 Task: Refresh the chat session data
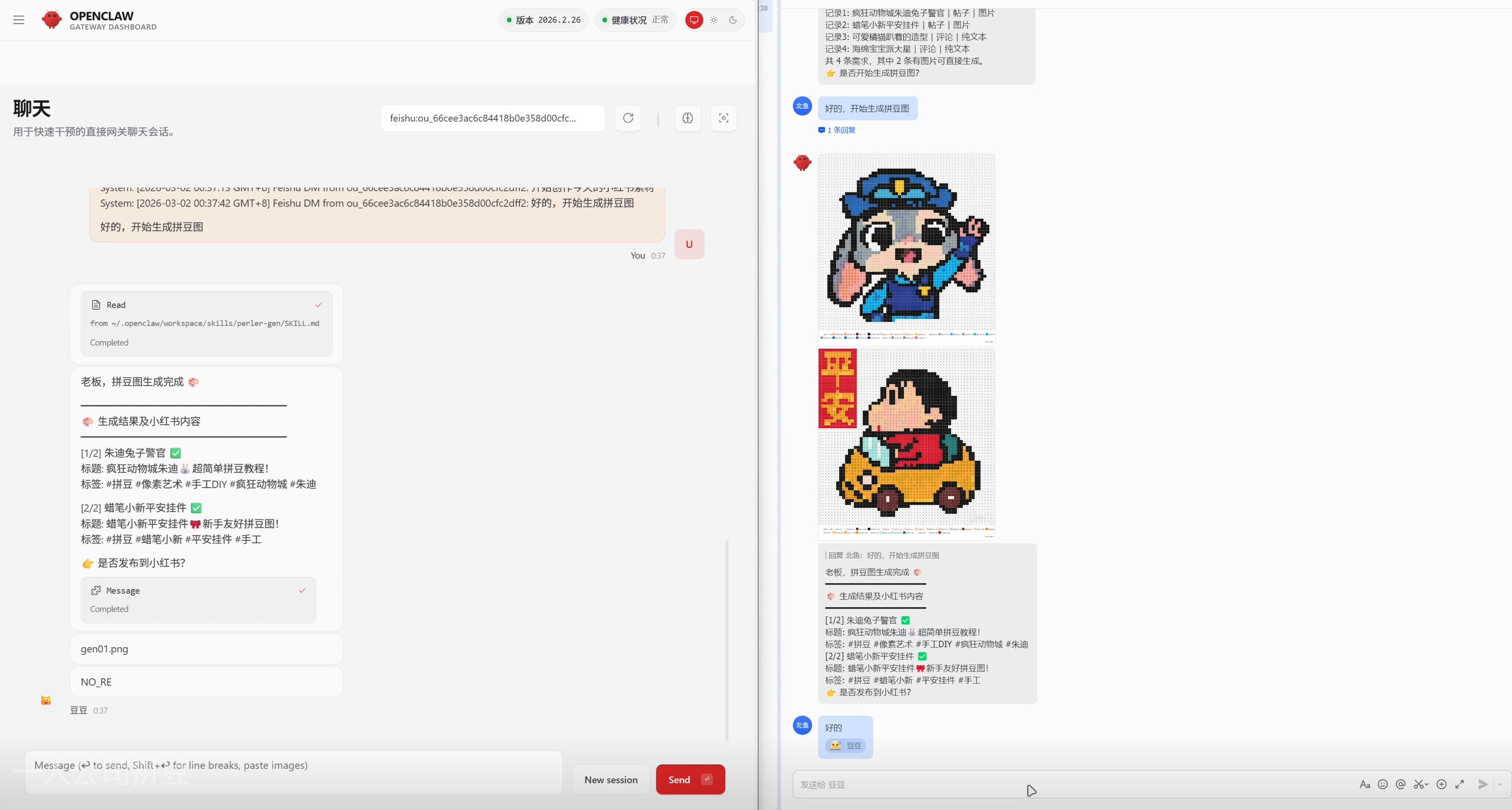pos(628,118)
